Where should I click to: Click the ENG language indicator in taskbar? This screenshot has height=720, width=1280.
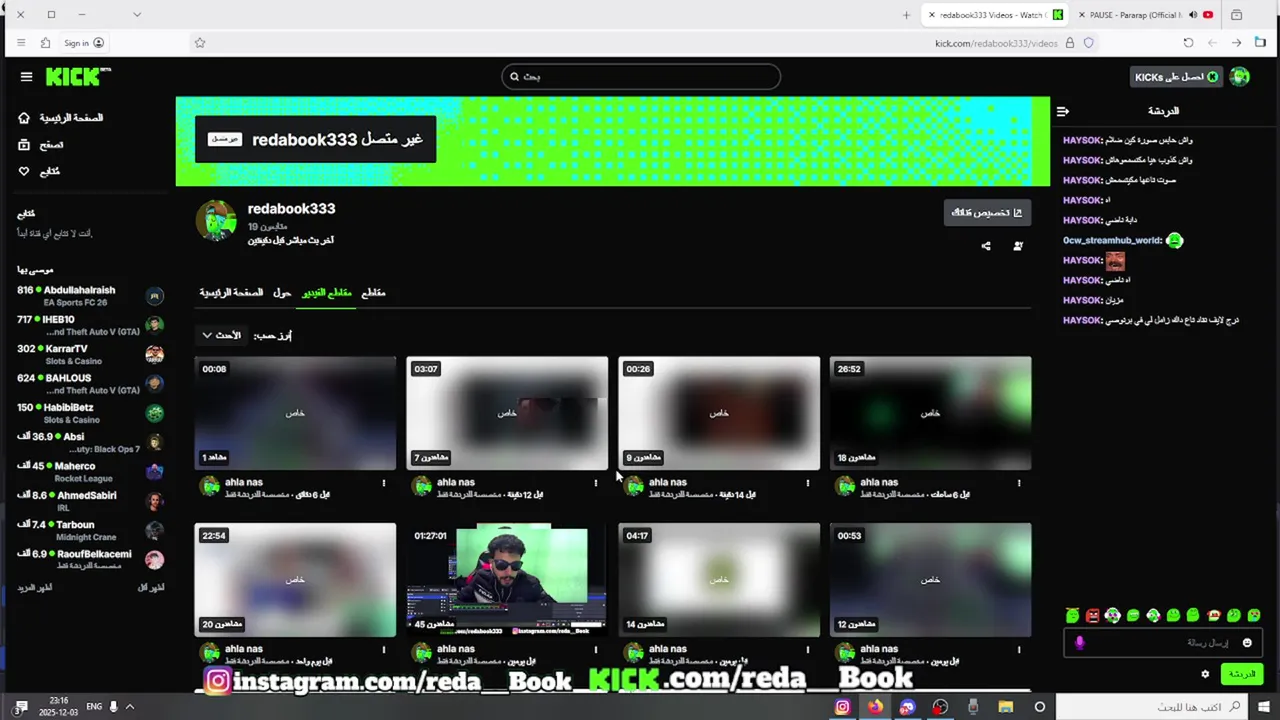[94, 706]
